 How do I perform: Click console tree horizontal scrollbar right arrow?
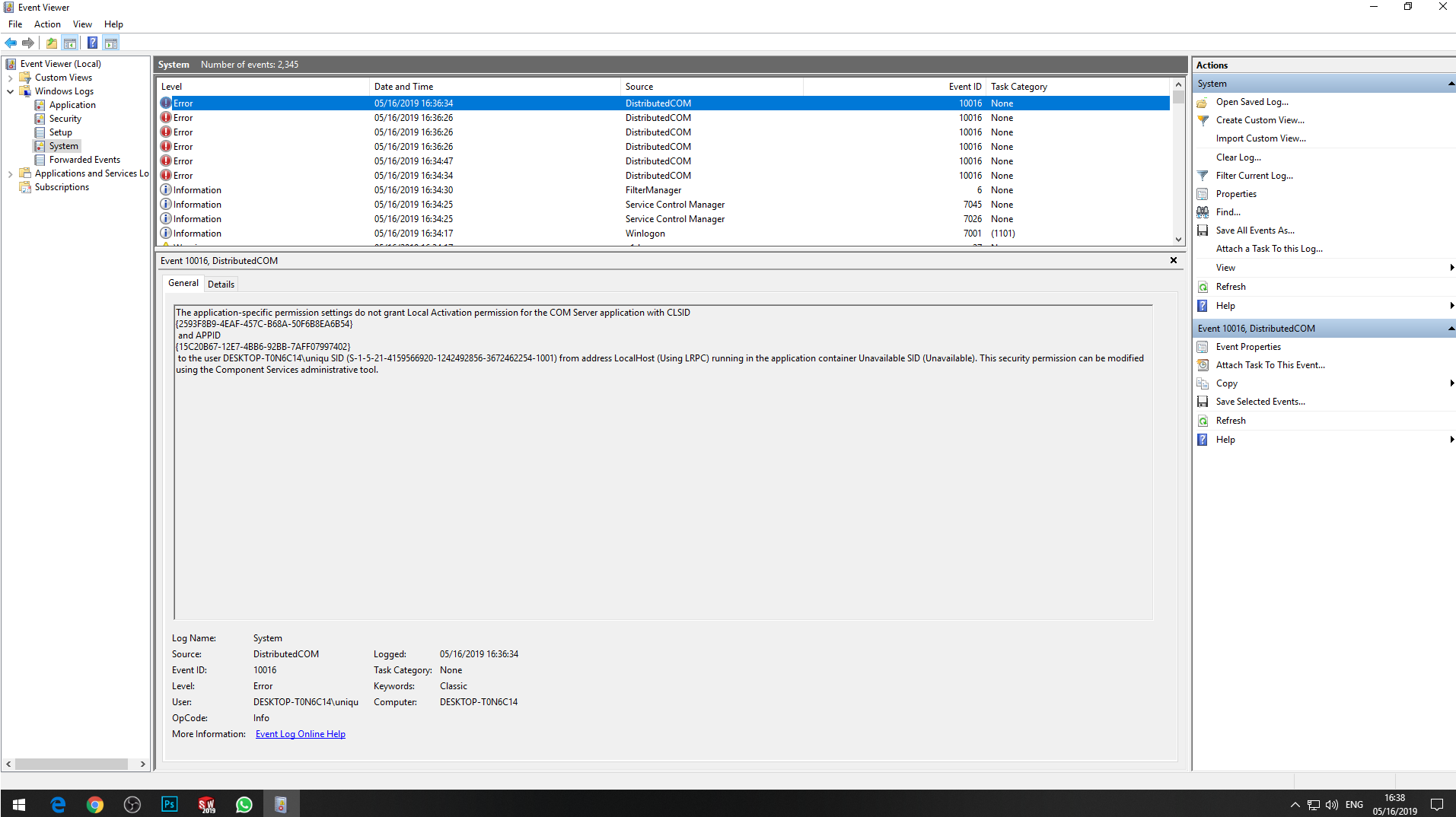coord(142,764)
